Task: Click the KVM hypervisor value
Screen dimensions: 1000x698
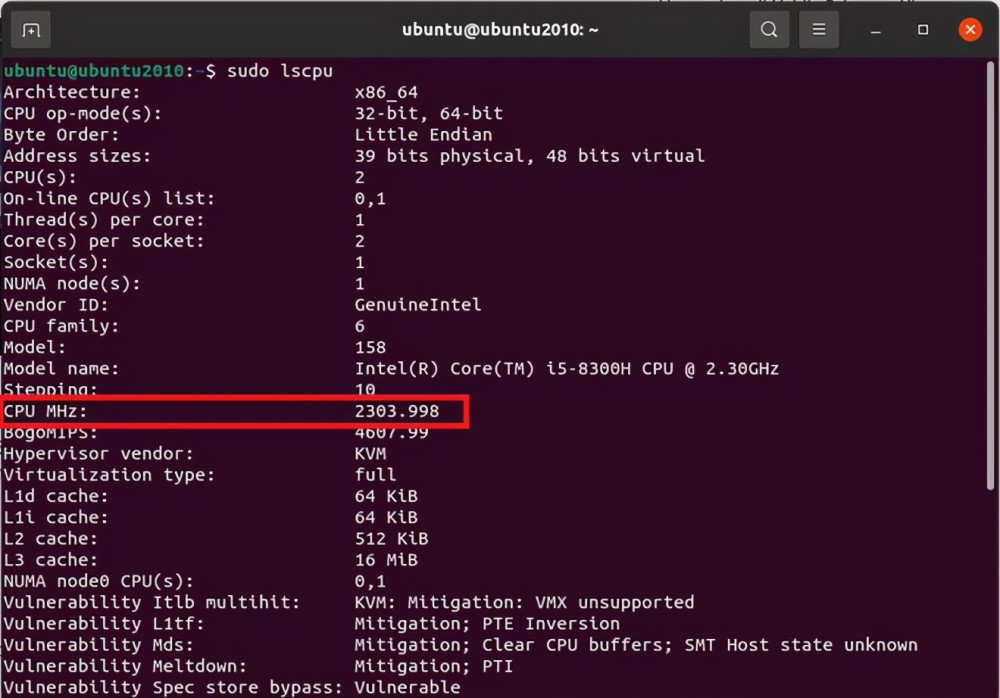Action: (x=371, y=454)
